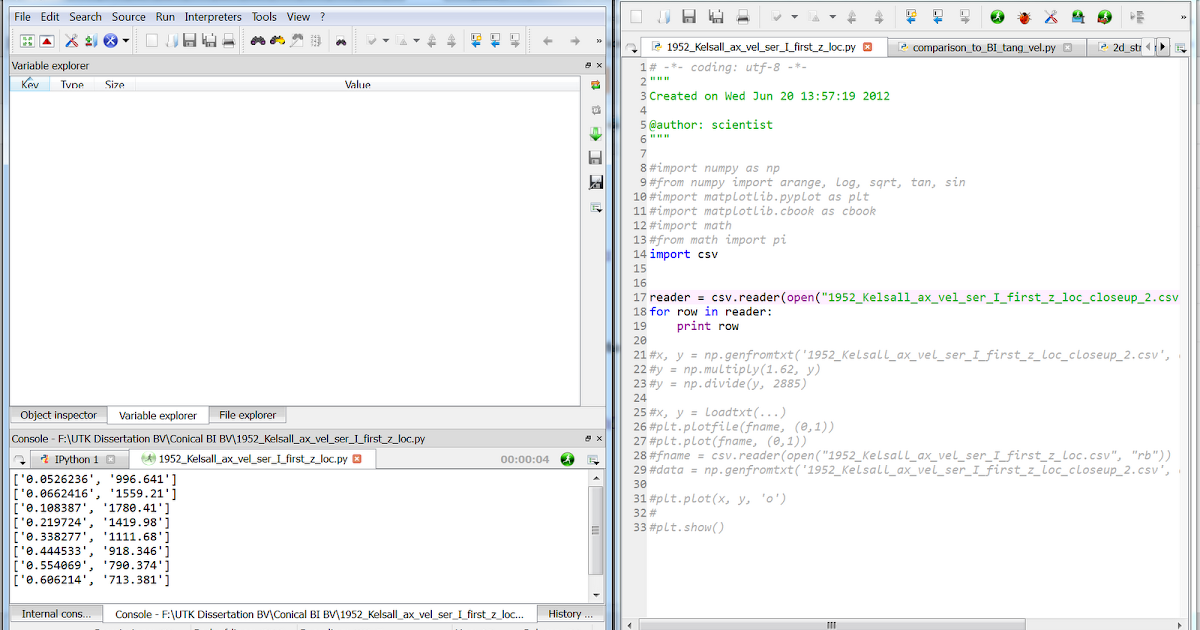
Task: Sort variables by Size column header
Action: pyautogui.click(x=115, y=85)
